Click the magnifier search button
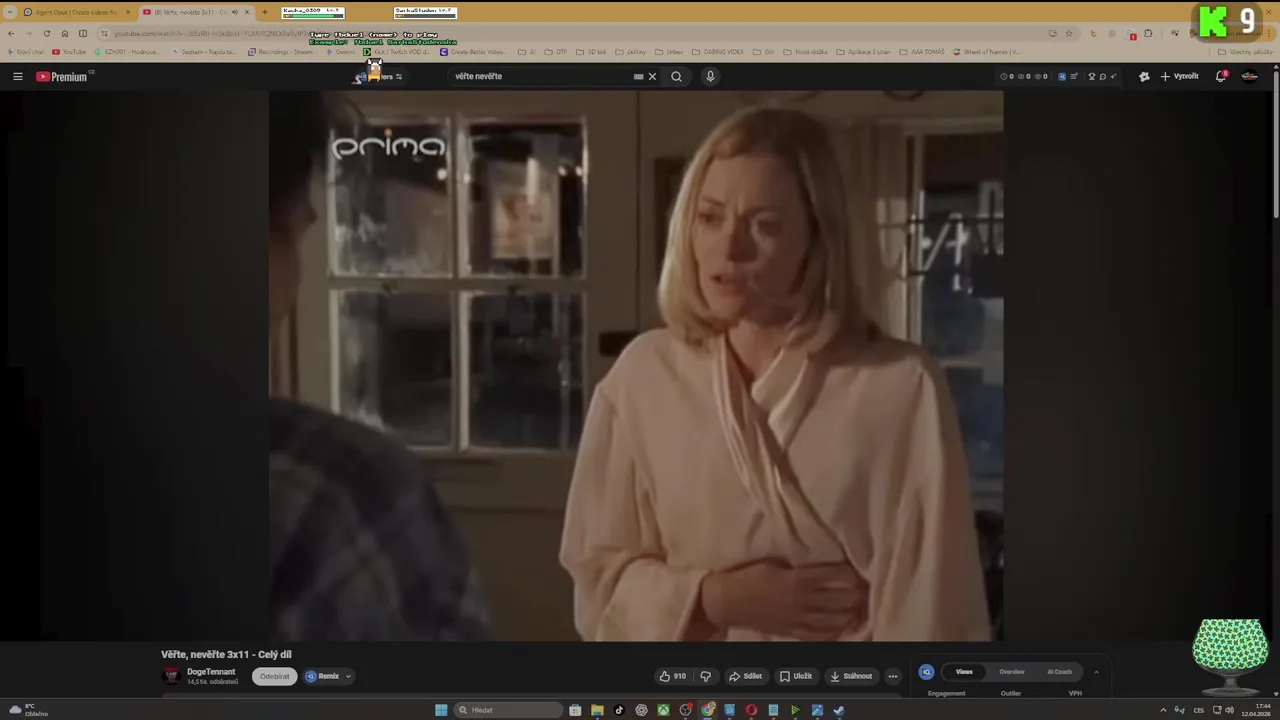The height and width of the screenshot is (720, 1280). click(676, 76)
